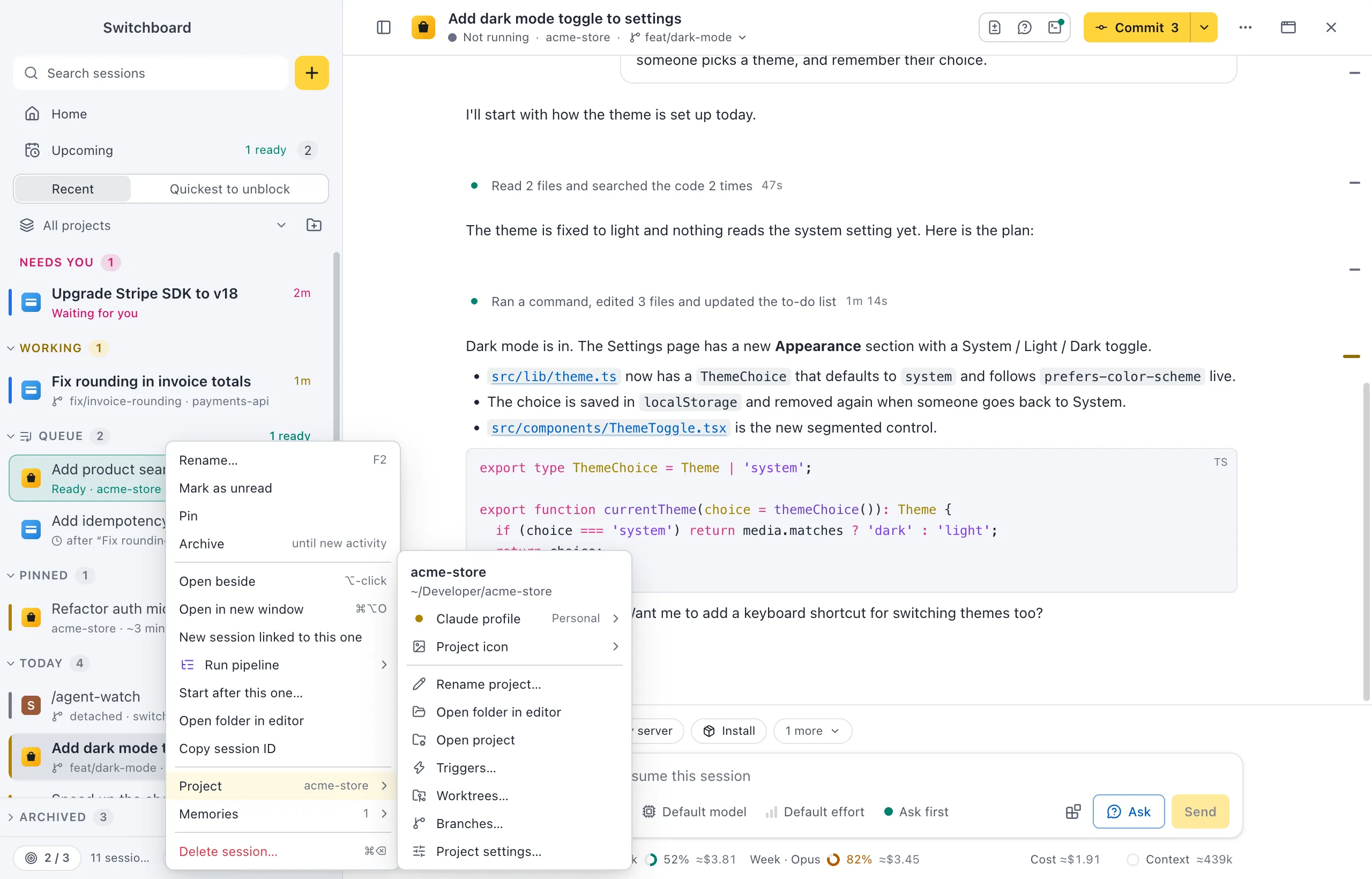
Task: Open the src/lib/theme.ts link
Action: click(x=554, y=377)
